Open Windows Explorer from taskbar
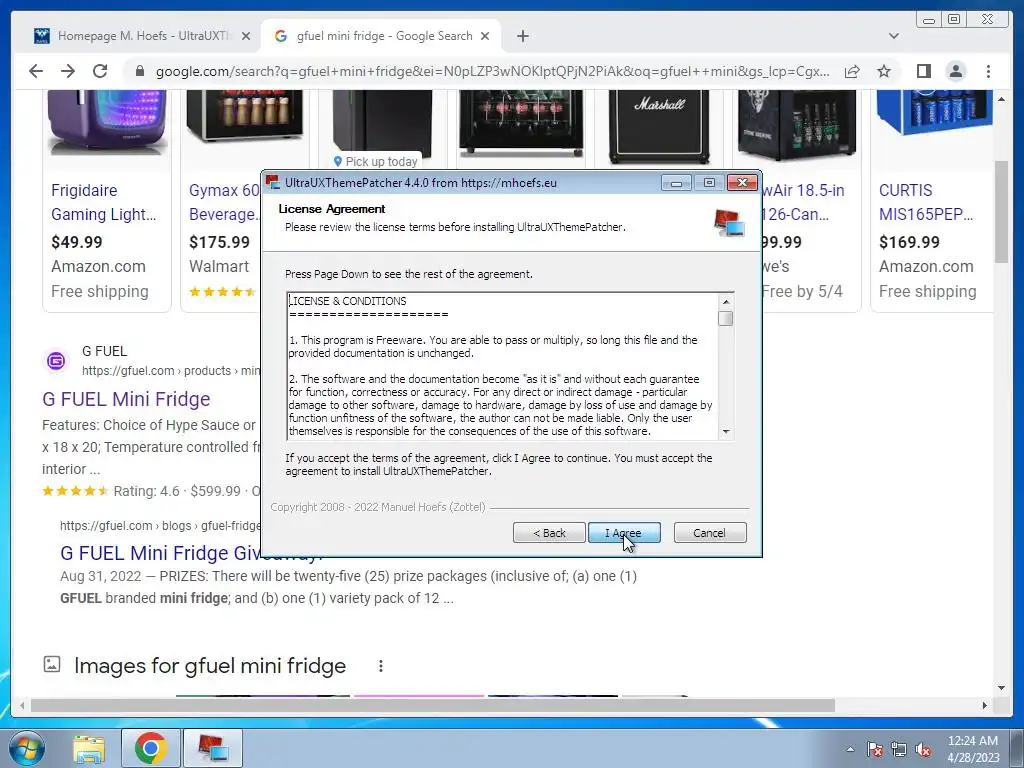The height and width of the screenshot is (768, 1024). [89, 748]
